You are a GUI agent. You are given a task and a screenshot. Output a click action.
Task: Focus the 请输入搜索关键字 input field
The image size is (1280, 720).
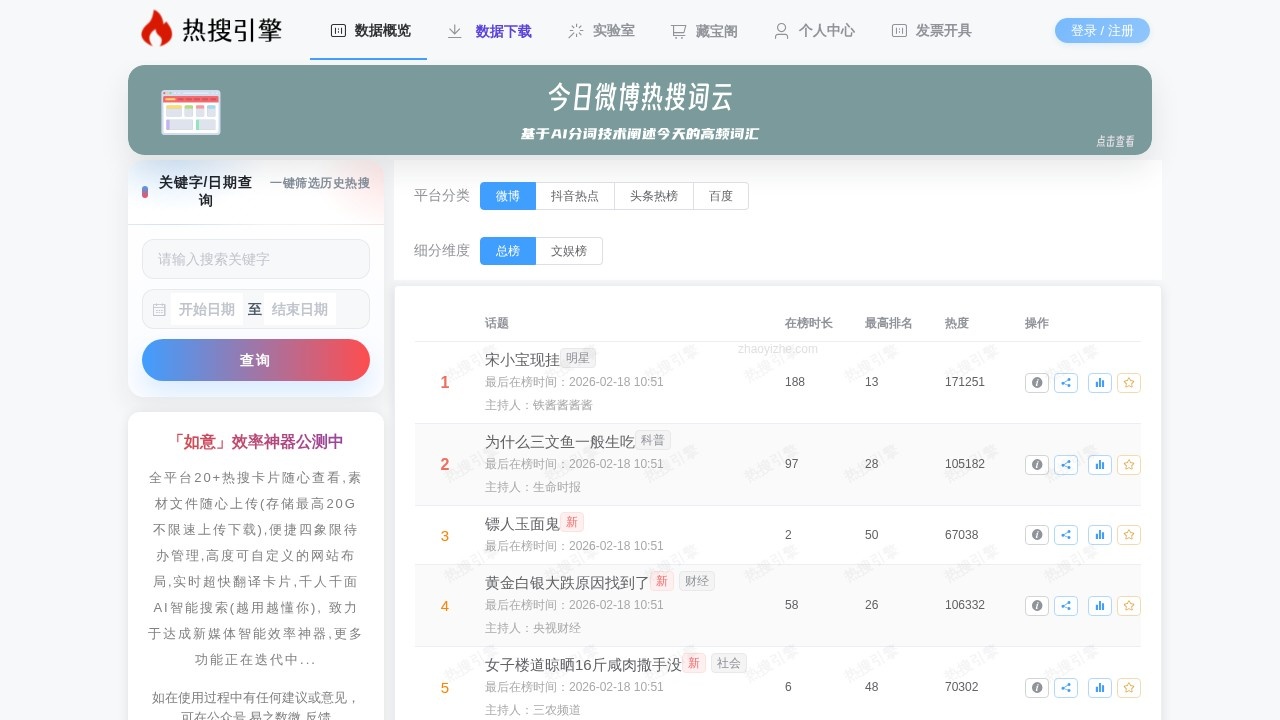coord(255,259)
